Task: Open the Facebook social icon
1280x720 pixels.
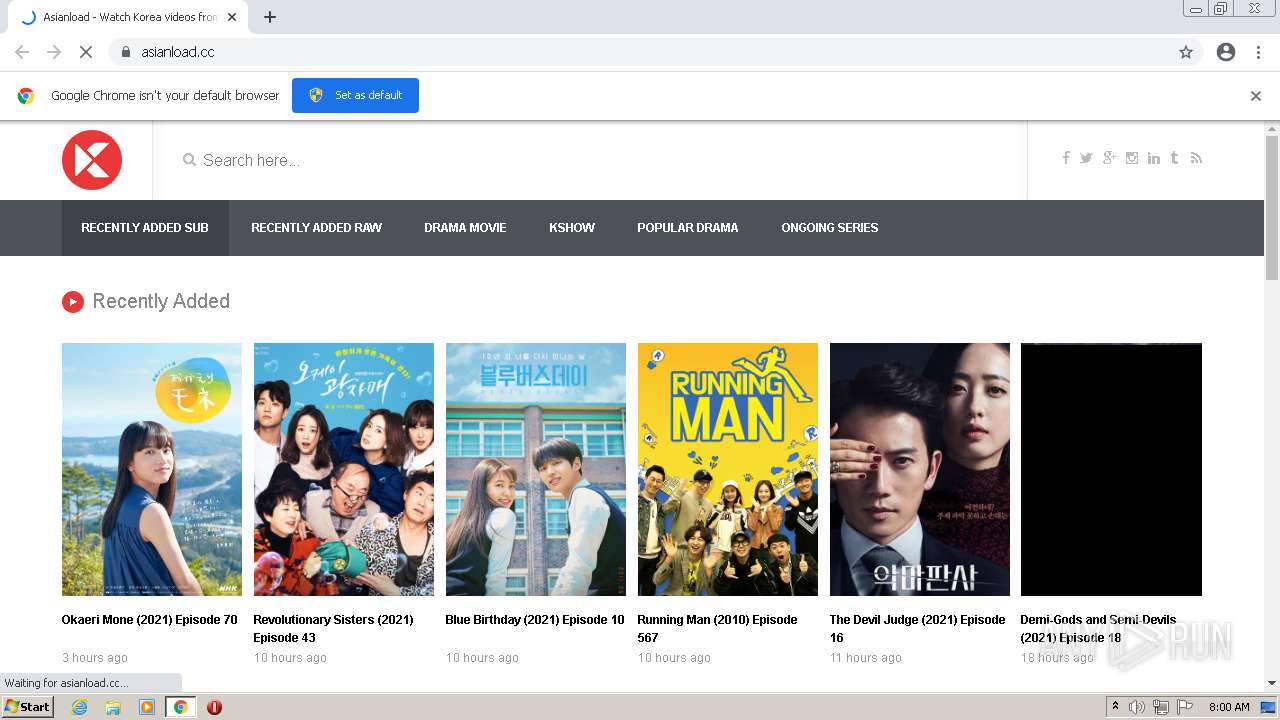Action: [x=1066, y=158]
